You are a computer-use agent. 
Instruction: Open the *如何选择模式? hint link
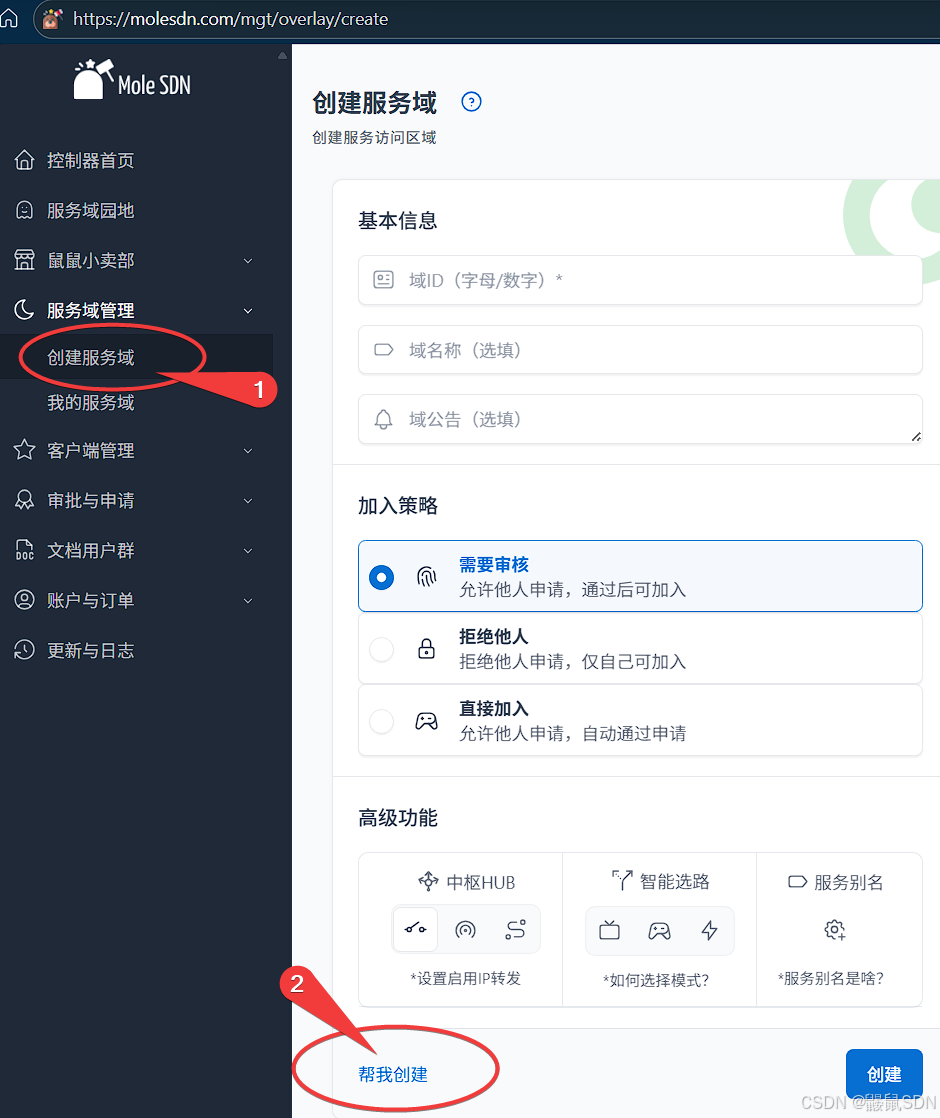656,980
